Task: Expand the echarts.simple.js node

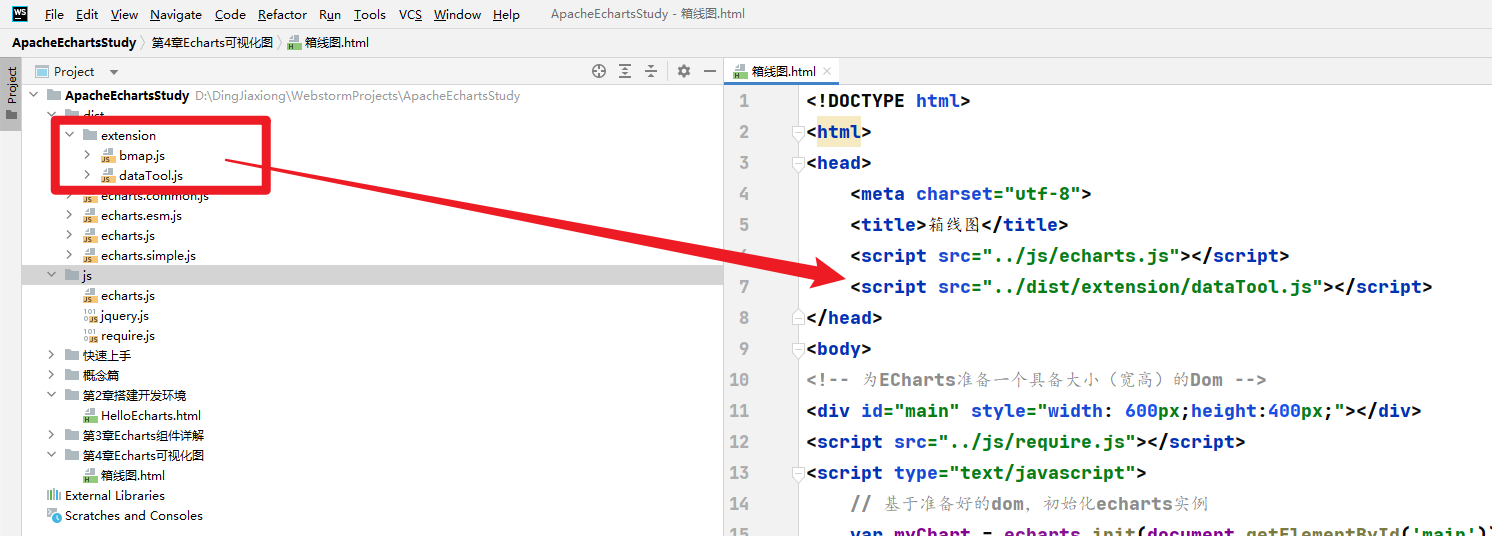Action: point(70,255)
